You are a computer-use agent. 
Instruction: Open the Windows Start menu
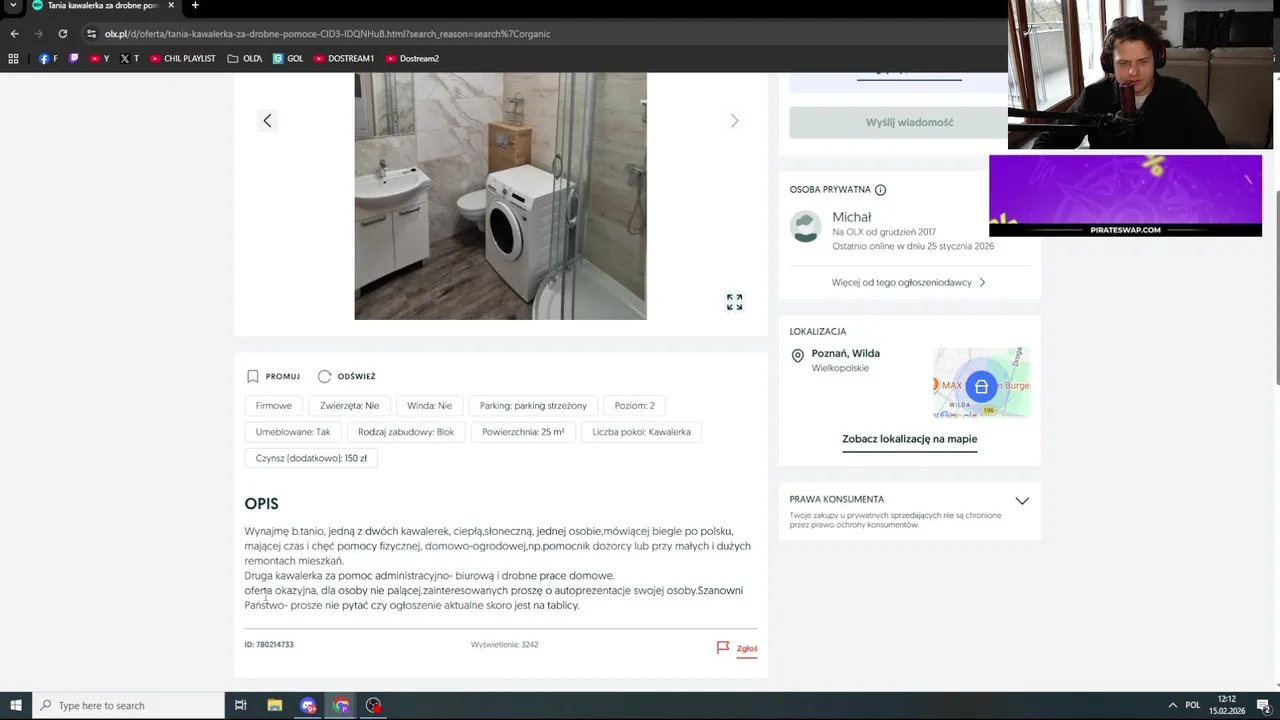(15, 705)
